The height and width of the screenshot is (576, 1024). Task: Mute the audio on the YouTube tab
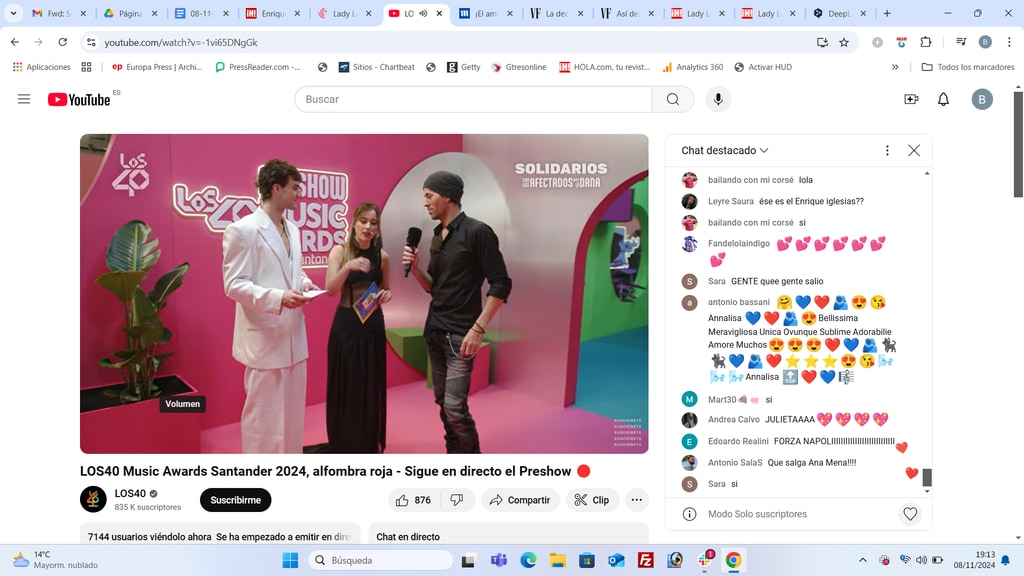click(x=423, y=13)
